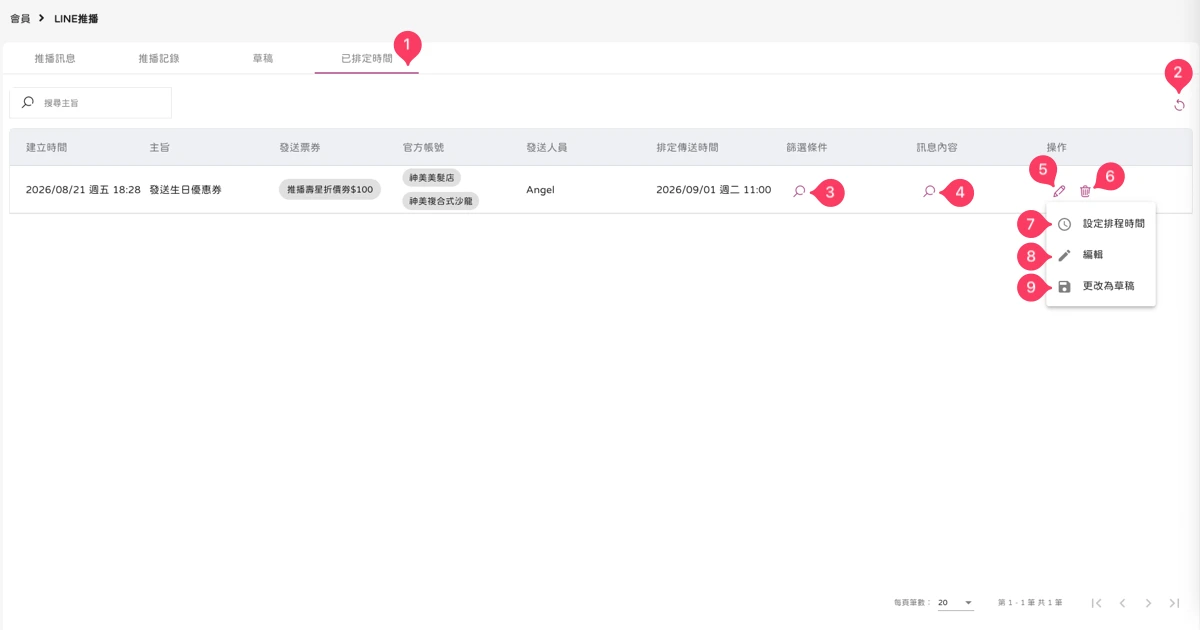The image size is (1200, 630).
Task: Go to the first page of results
Action: [x=1097, y=603]
